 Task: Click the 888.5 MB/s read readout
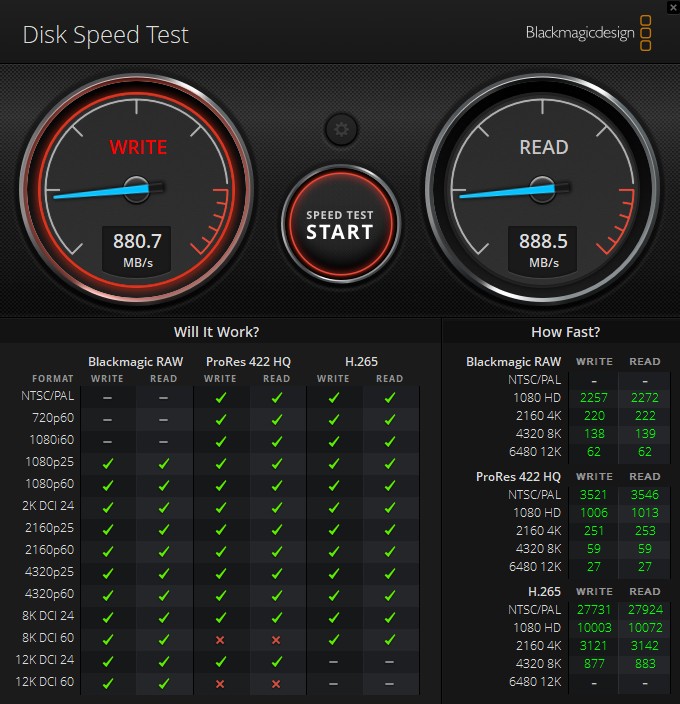point(543,249)
